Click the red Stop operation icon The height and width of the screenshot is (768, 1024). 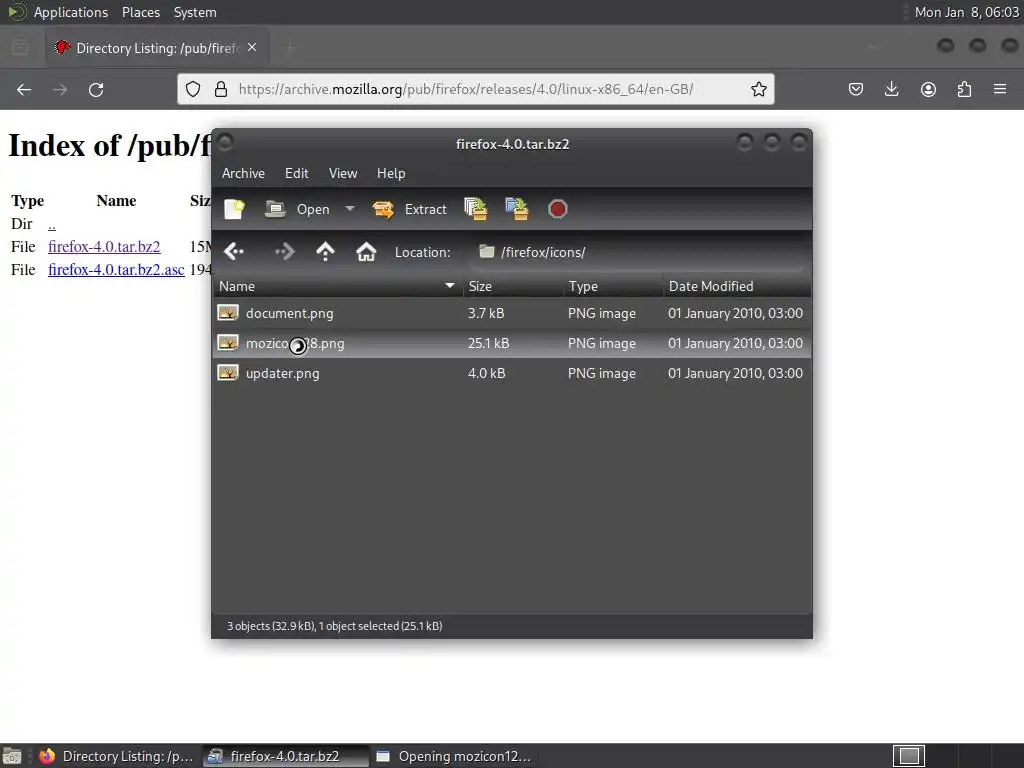[x=558, y=209]
